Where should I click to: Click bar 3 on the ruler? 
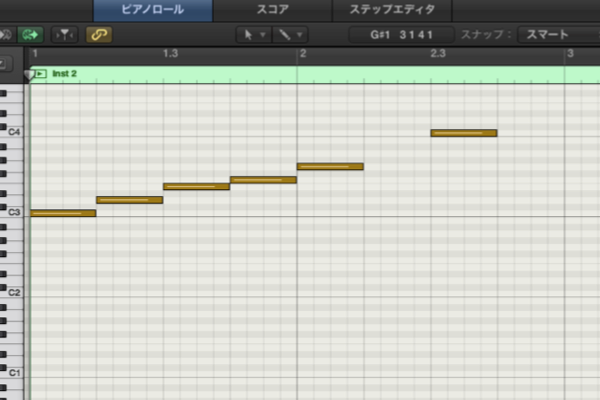pyautogui.click(x=570, y=54)
